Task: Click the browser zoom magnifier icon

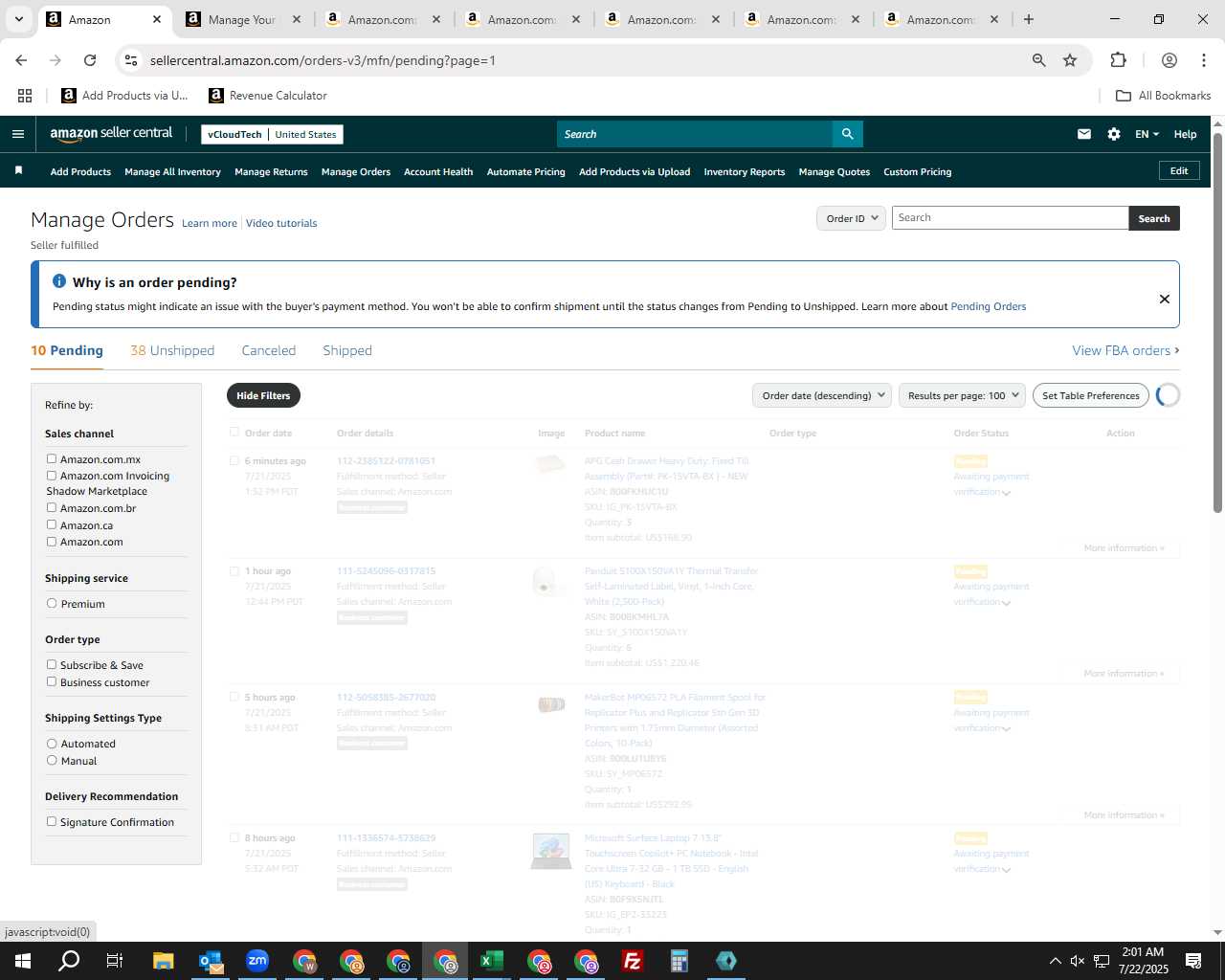Action: (1038, 60)
